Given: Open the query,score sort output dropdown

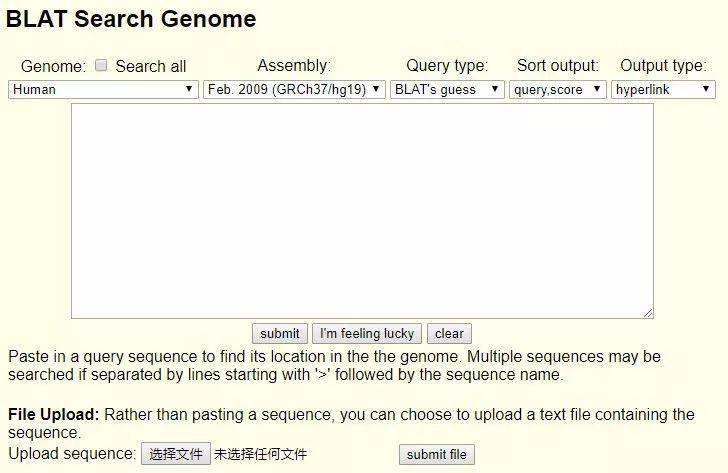Looking at the screenshot, I should 558,89.
